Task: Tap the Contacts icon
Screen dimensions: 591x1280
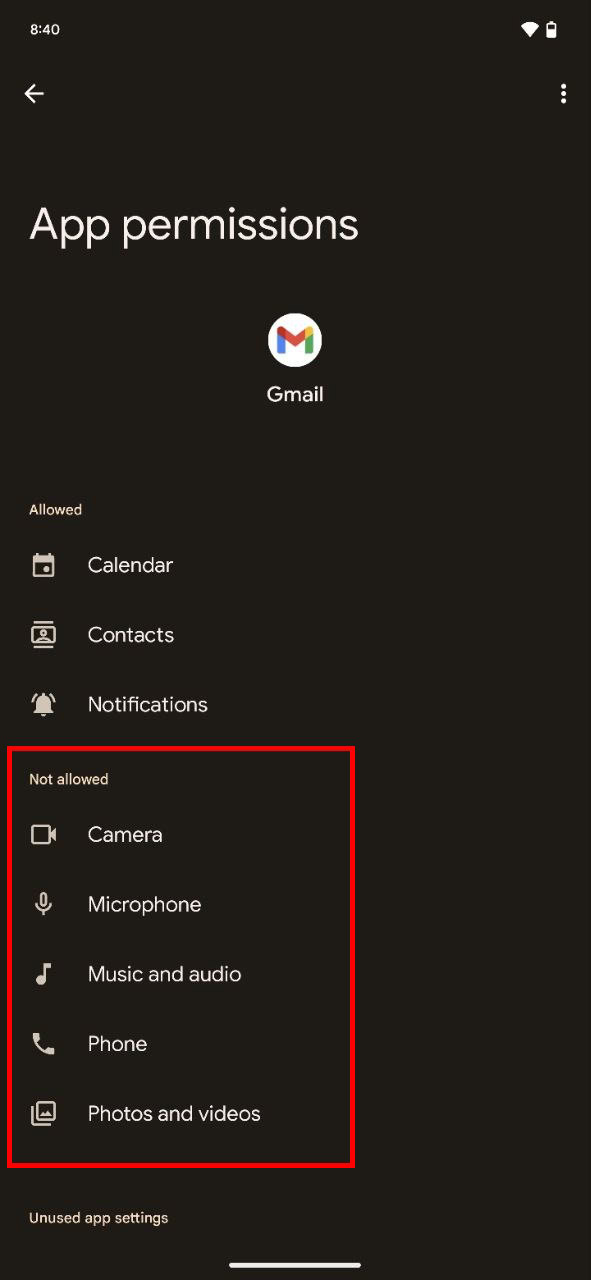Action: pyautogui.click(x=43, y=635)
